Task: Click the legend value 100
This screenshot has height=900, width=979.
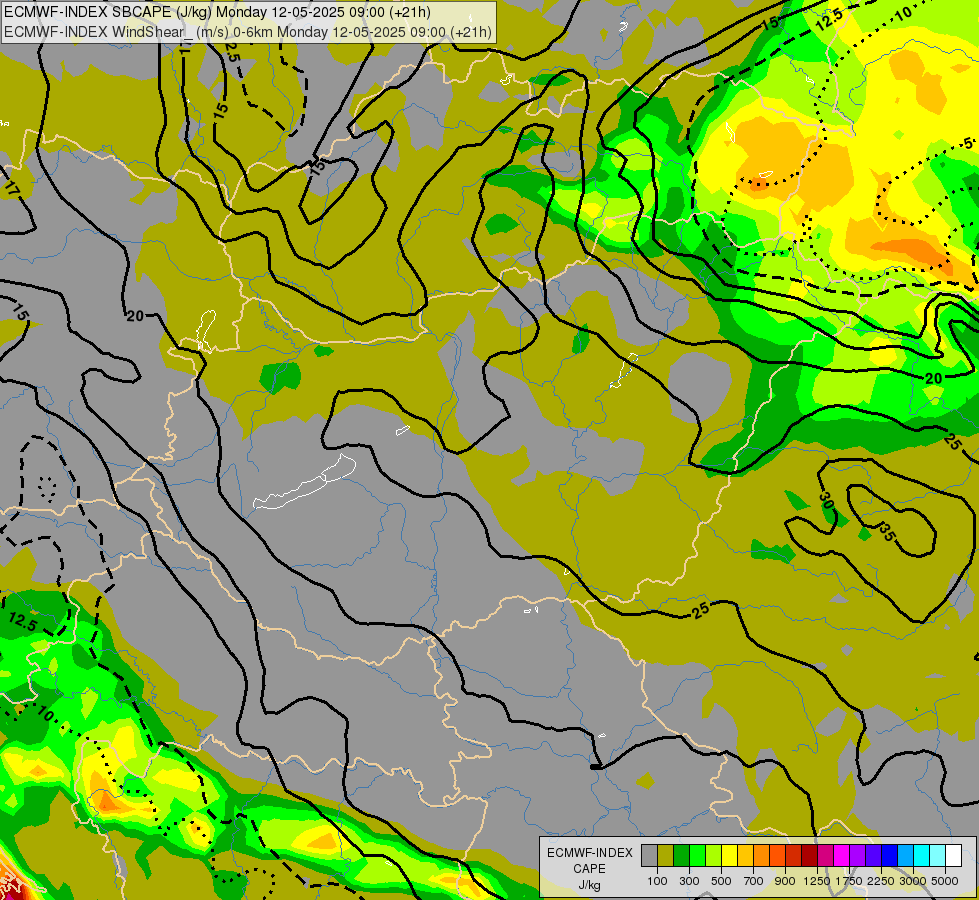Action: click(x=657, y=881)
